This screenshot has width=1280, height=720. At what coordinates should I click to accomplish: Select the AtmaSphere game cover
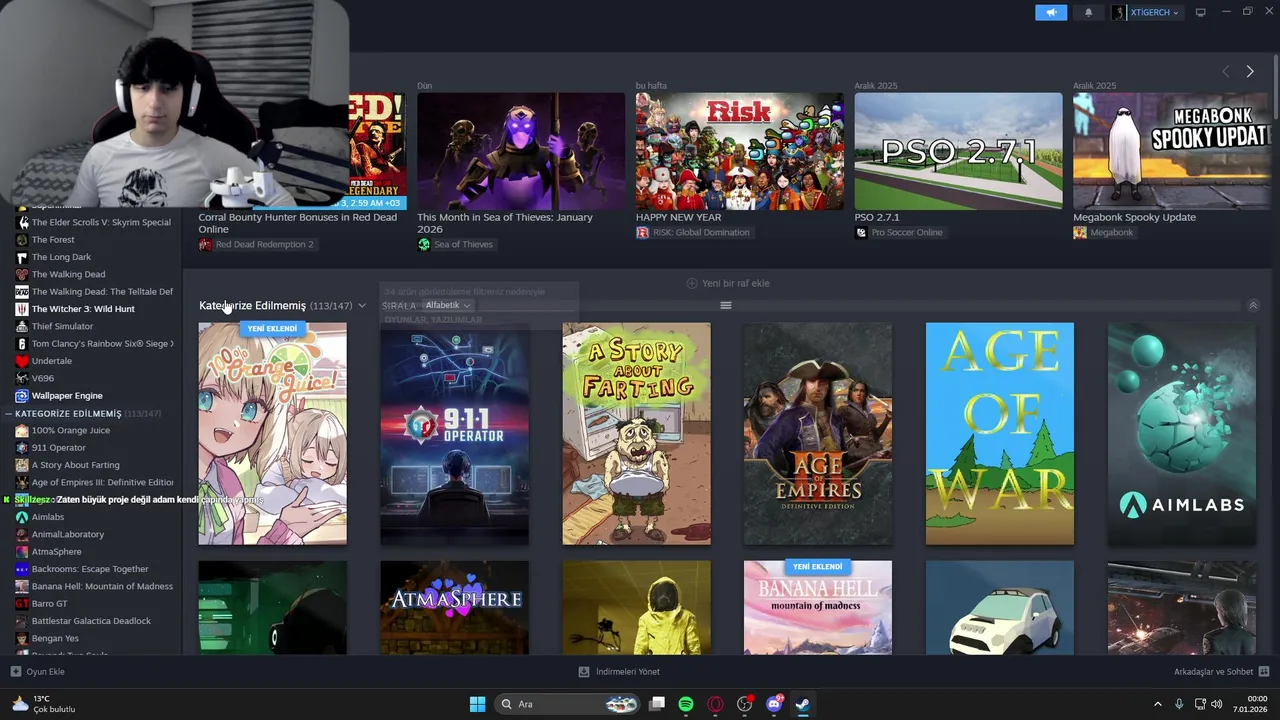point(455,608)
